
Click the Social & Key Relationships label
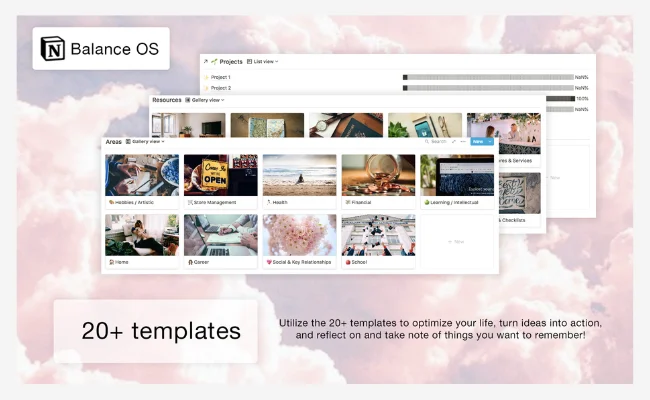click(x=302, y=262)
